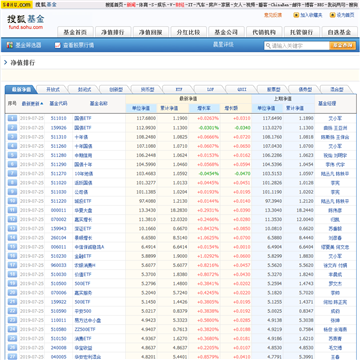Viewport: 360px width, 360px height.
Task: Sort by the 基金名称 column header
Action: [99, 104]
